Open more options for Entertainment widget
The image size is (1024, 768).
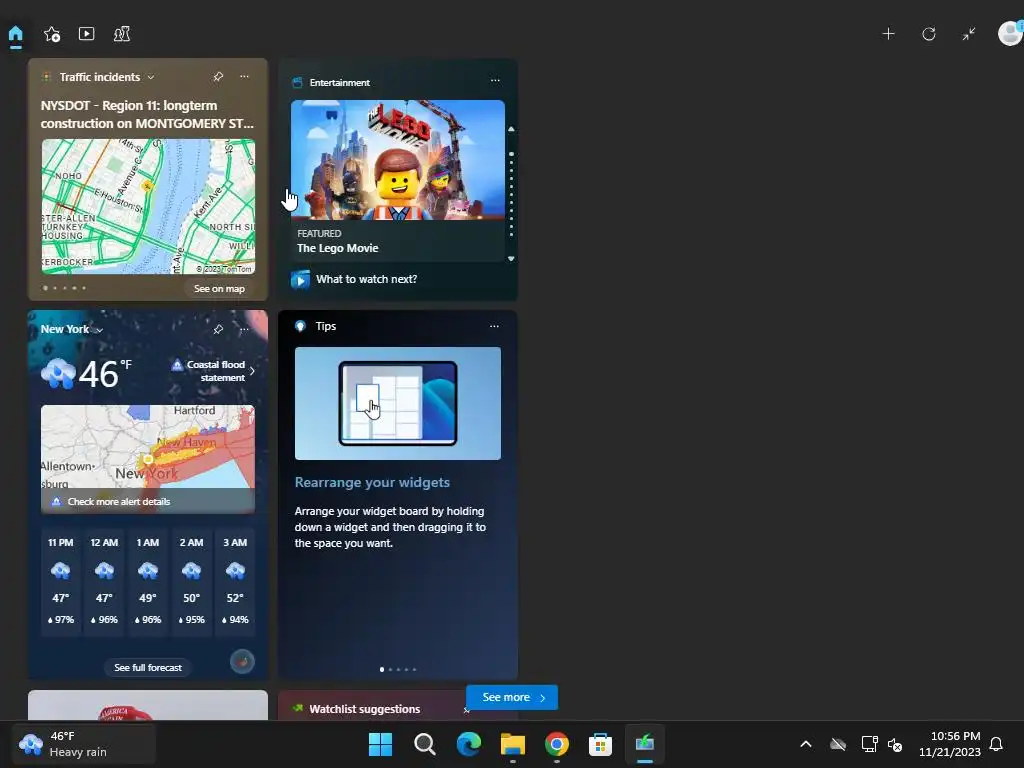click(x=495, y=80)
